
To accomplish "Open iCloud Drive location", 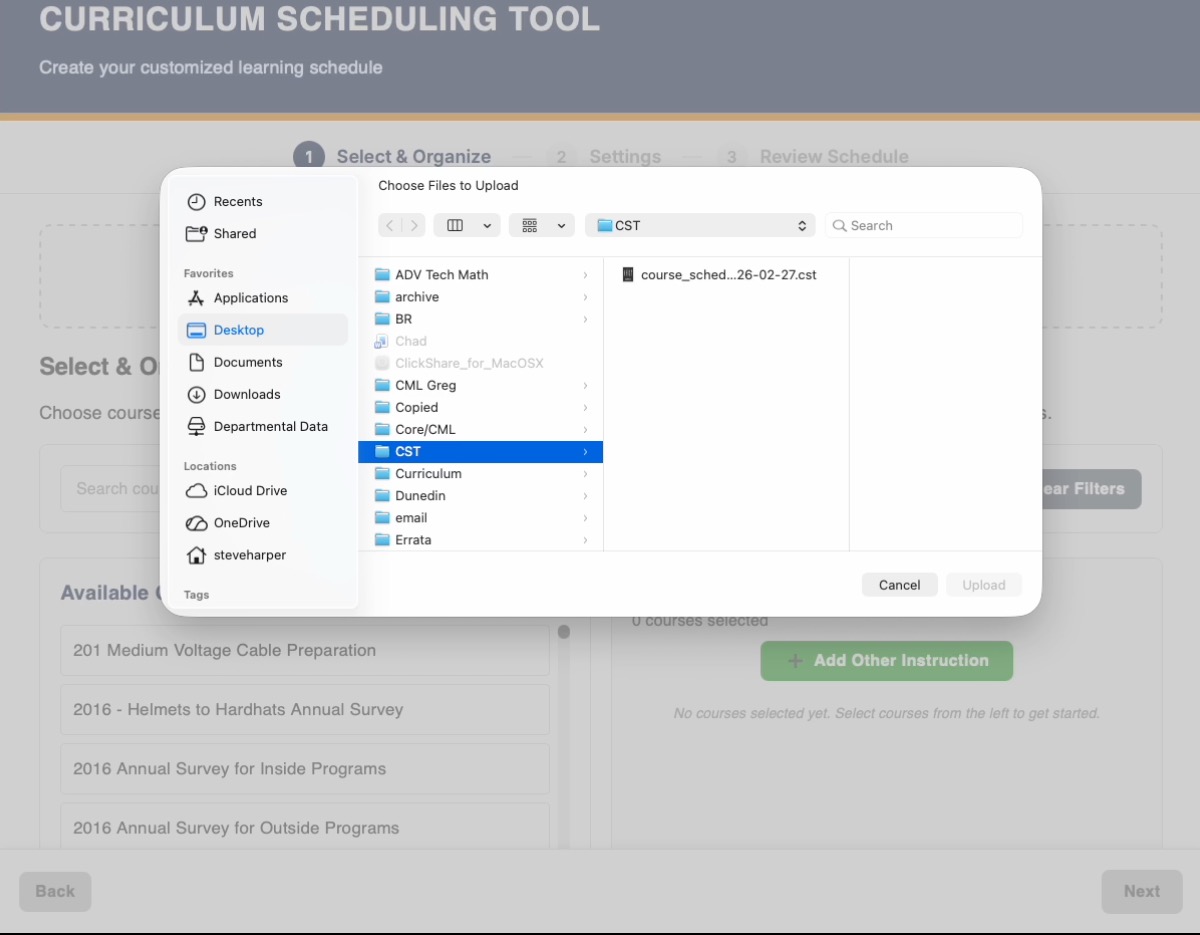I will 250,491.
